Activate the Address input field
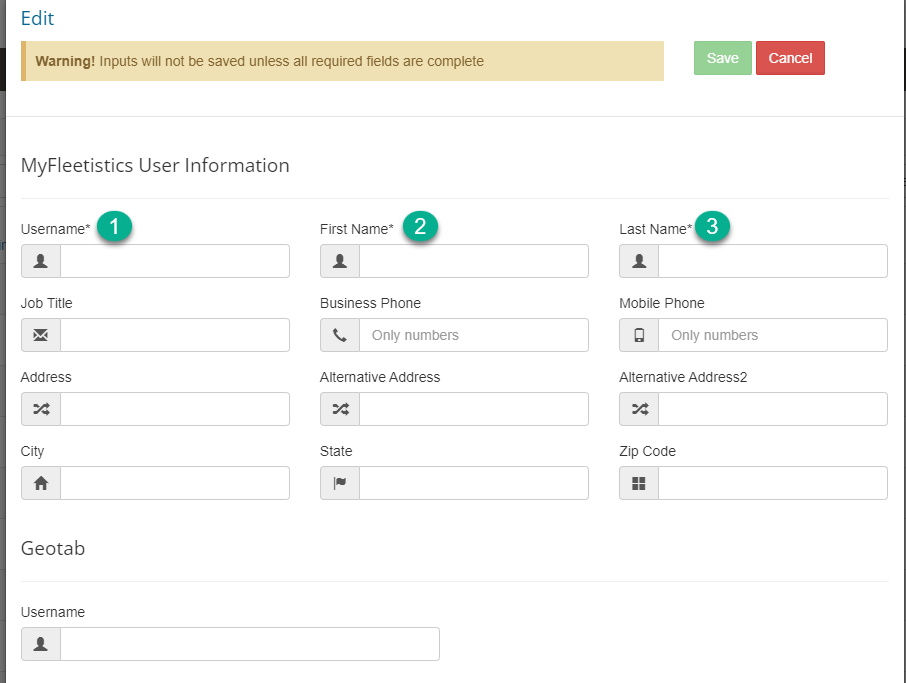906x683 pixels. 175,409
